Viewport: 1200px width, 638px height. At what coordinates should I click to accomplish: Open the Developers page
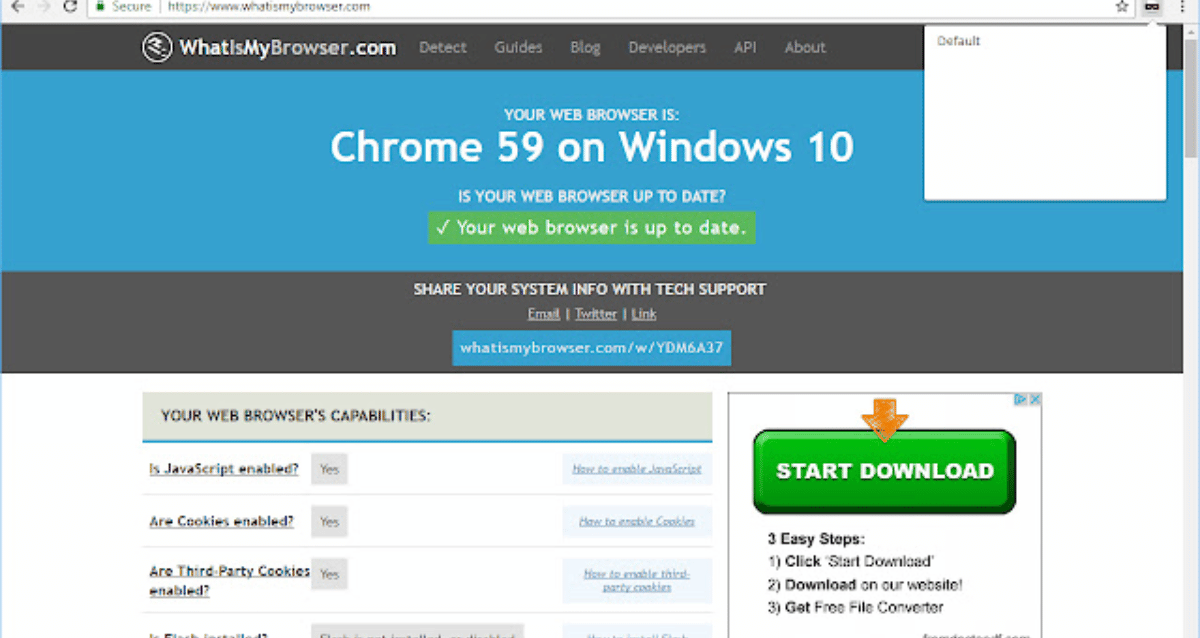(x=667, y=47)
